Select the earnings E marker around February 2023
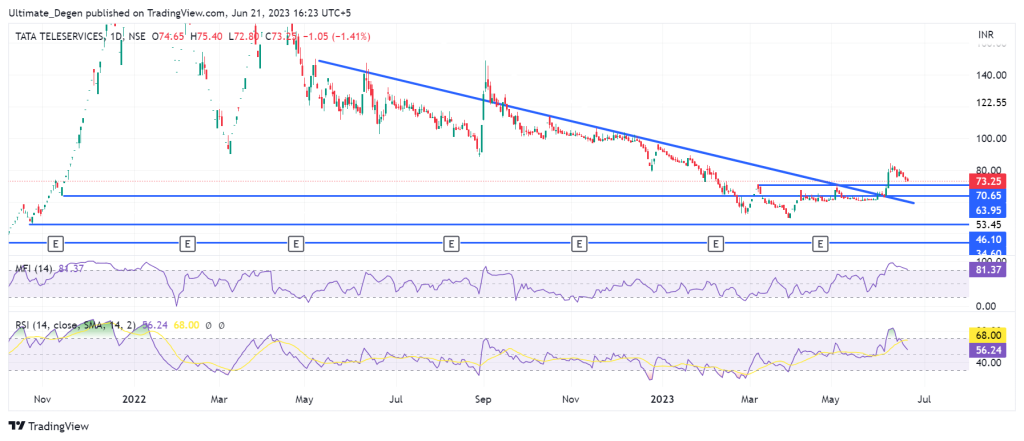This screenshot has width=1024, height=441. point(716,244)
